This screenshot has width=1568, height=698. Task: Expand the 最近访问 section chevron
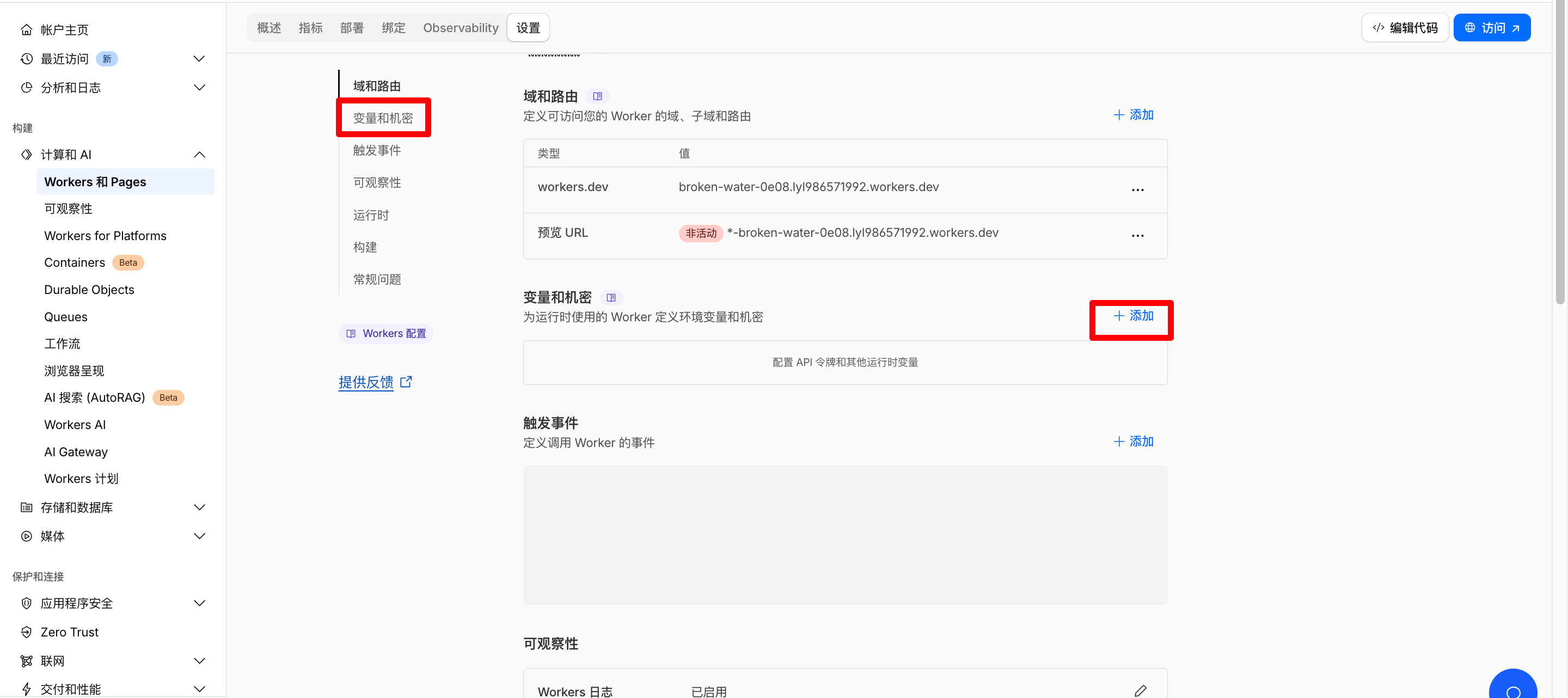point(199,59)
